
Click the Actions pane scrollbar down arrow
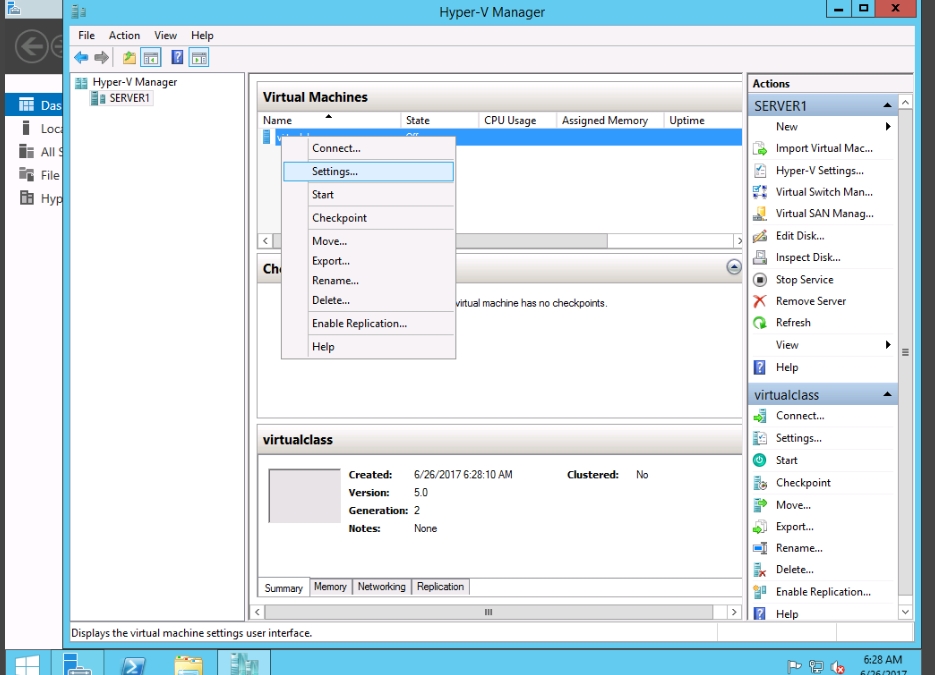point(905,612)
